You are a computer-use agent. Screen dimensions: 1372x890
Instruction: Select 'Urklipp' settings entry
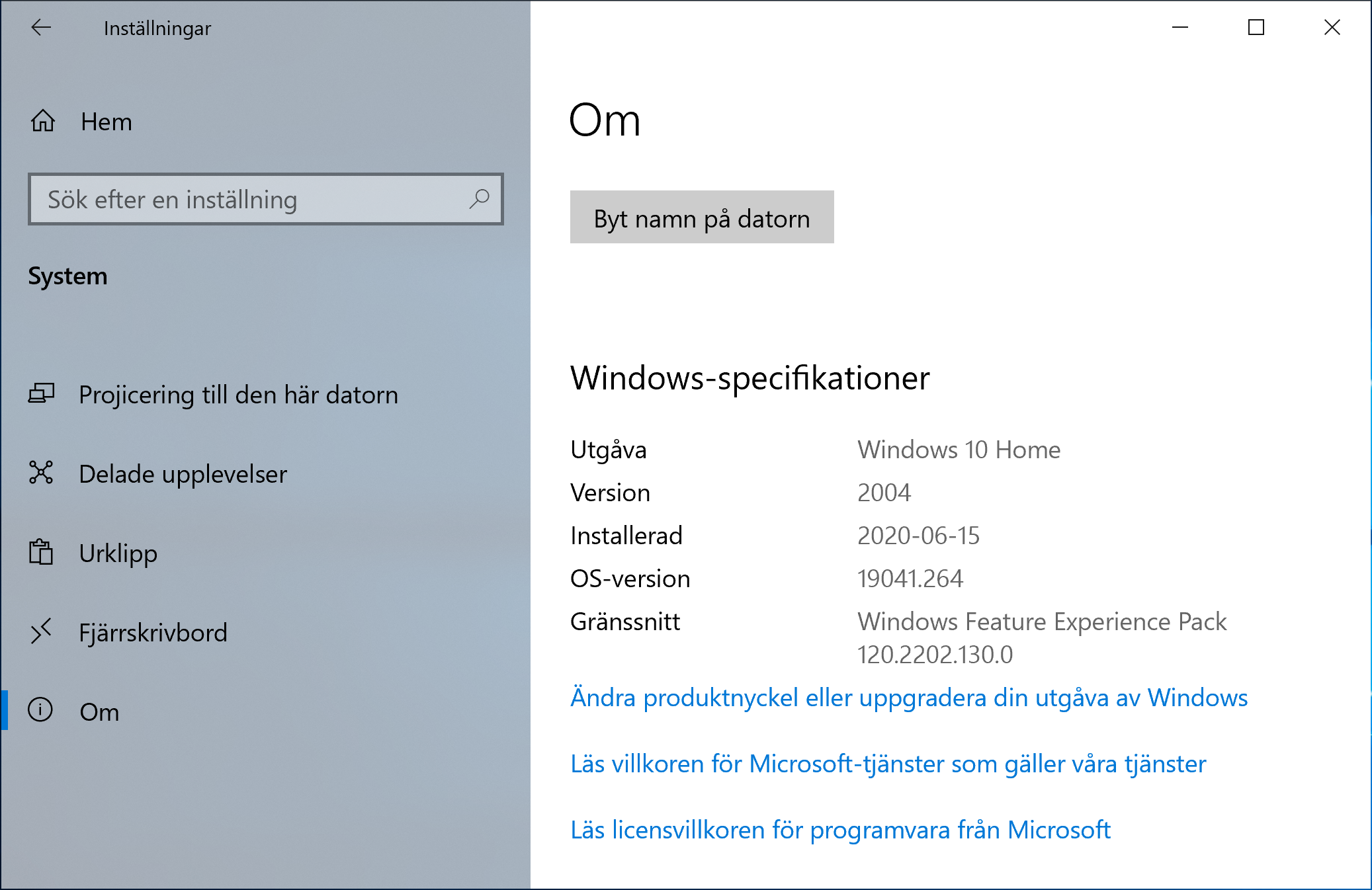coord(117,553)
